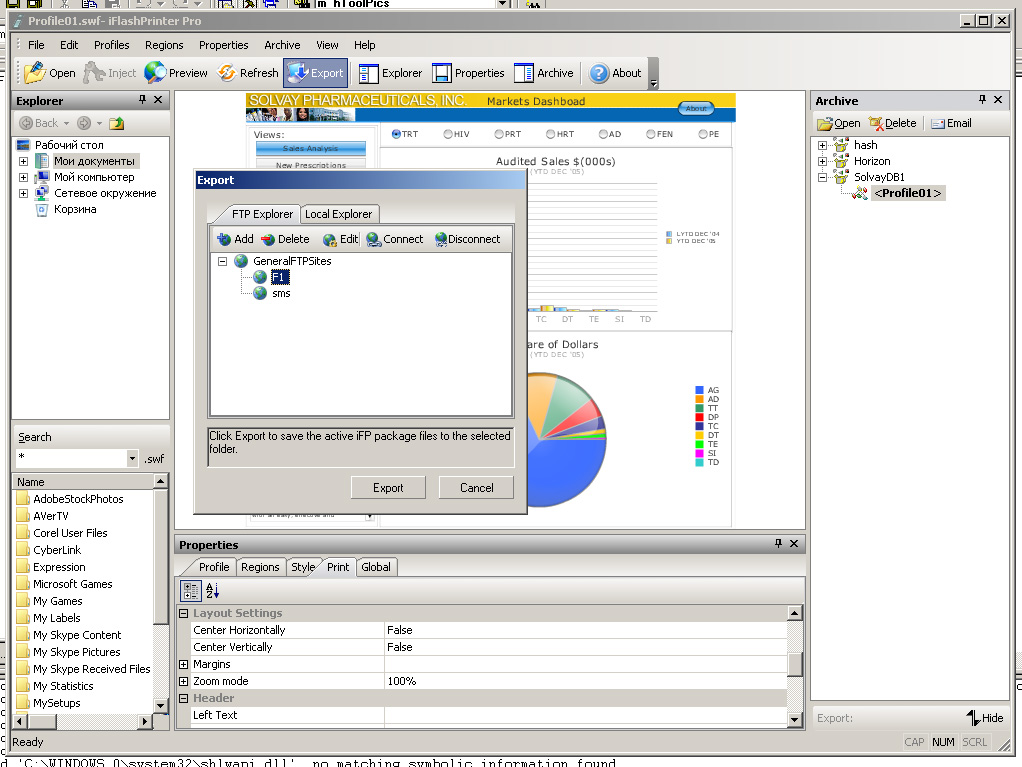
Task: Click the About button in dashboard
Action: pos(696,108)
